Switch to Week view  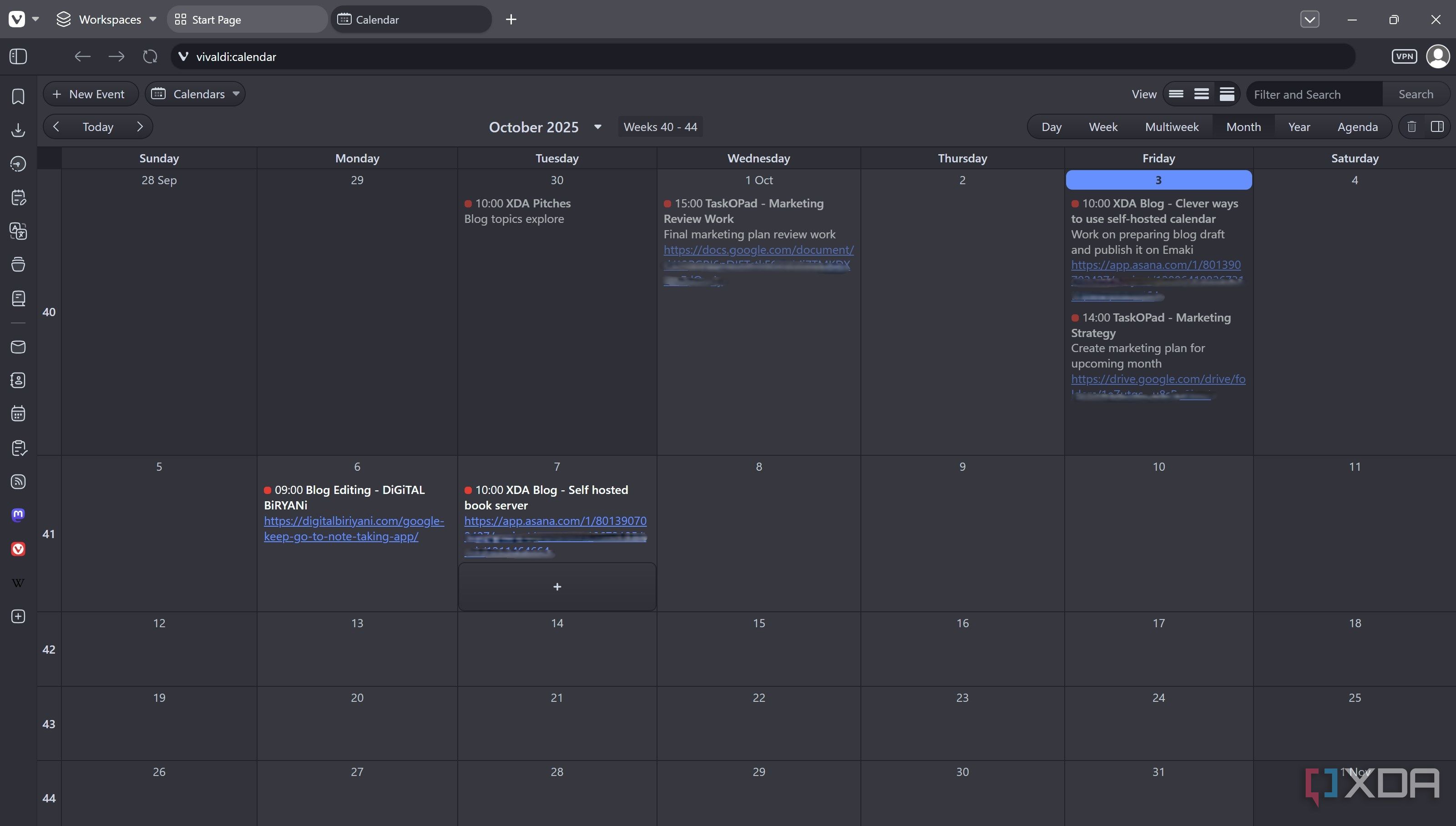pyautogui.click(x=1103, y=126)
